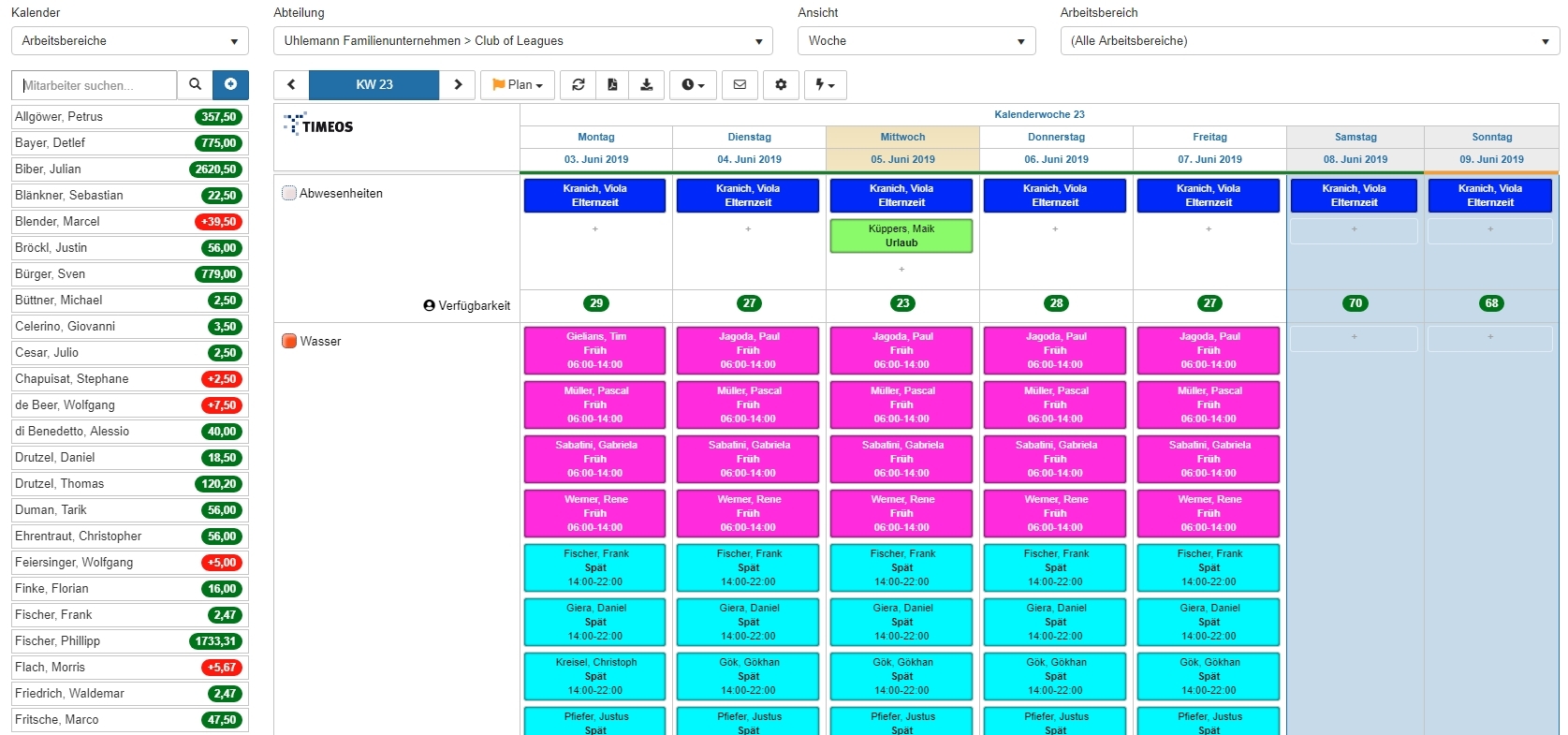Export the plan as PDF

pos(612,84)
